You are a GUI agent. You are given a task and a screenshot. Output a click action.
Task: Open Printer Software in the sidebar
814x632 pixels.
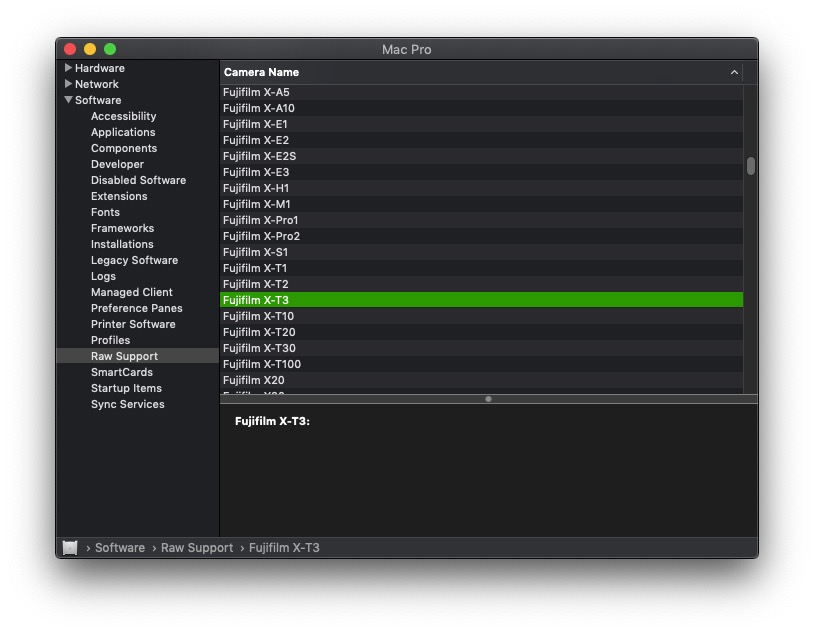coord(133,324)
